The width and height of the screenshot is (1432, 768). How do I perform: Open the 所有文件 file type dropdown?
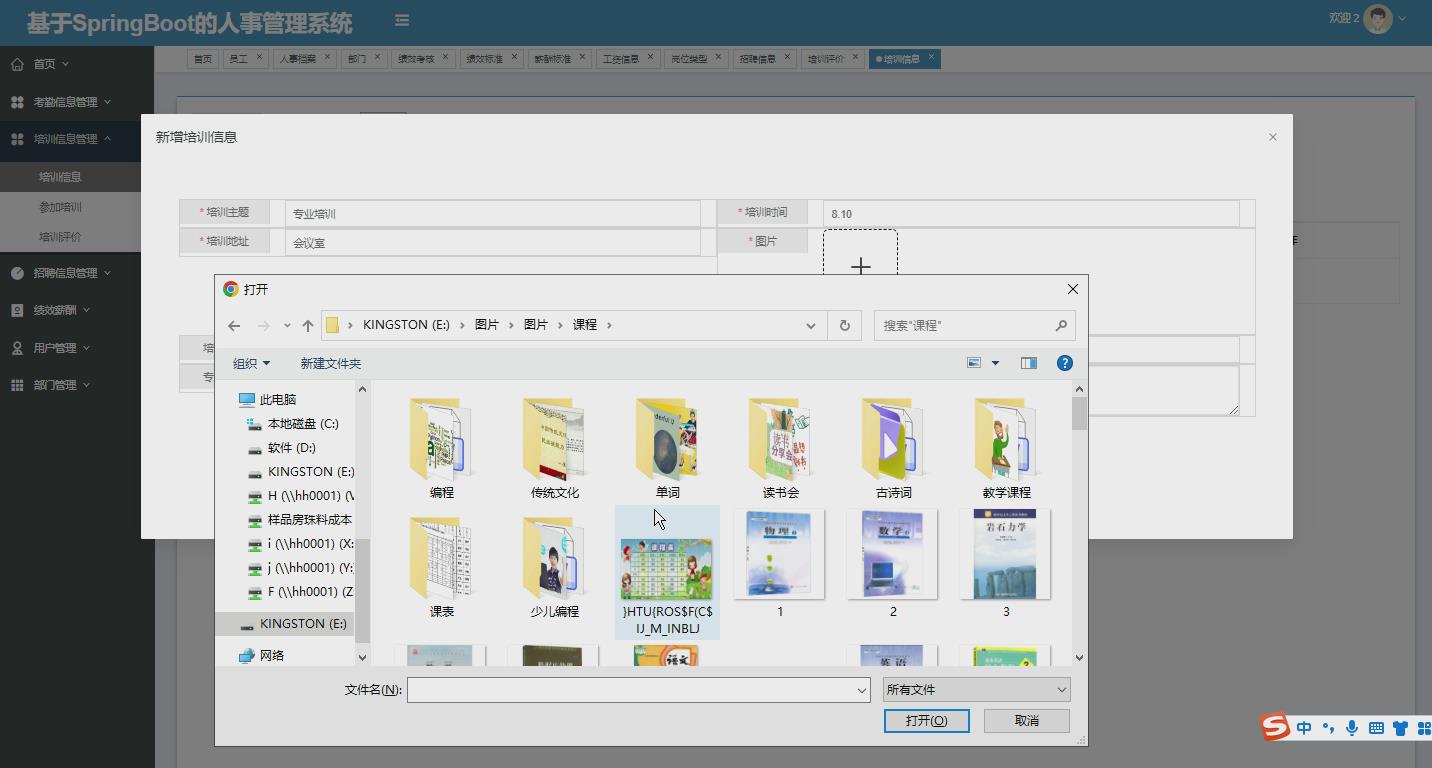[x=976, y=690]
